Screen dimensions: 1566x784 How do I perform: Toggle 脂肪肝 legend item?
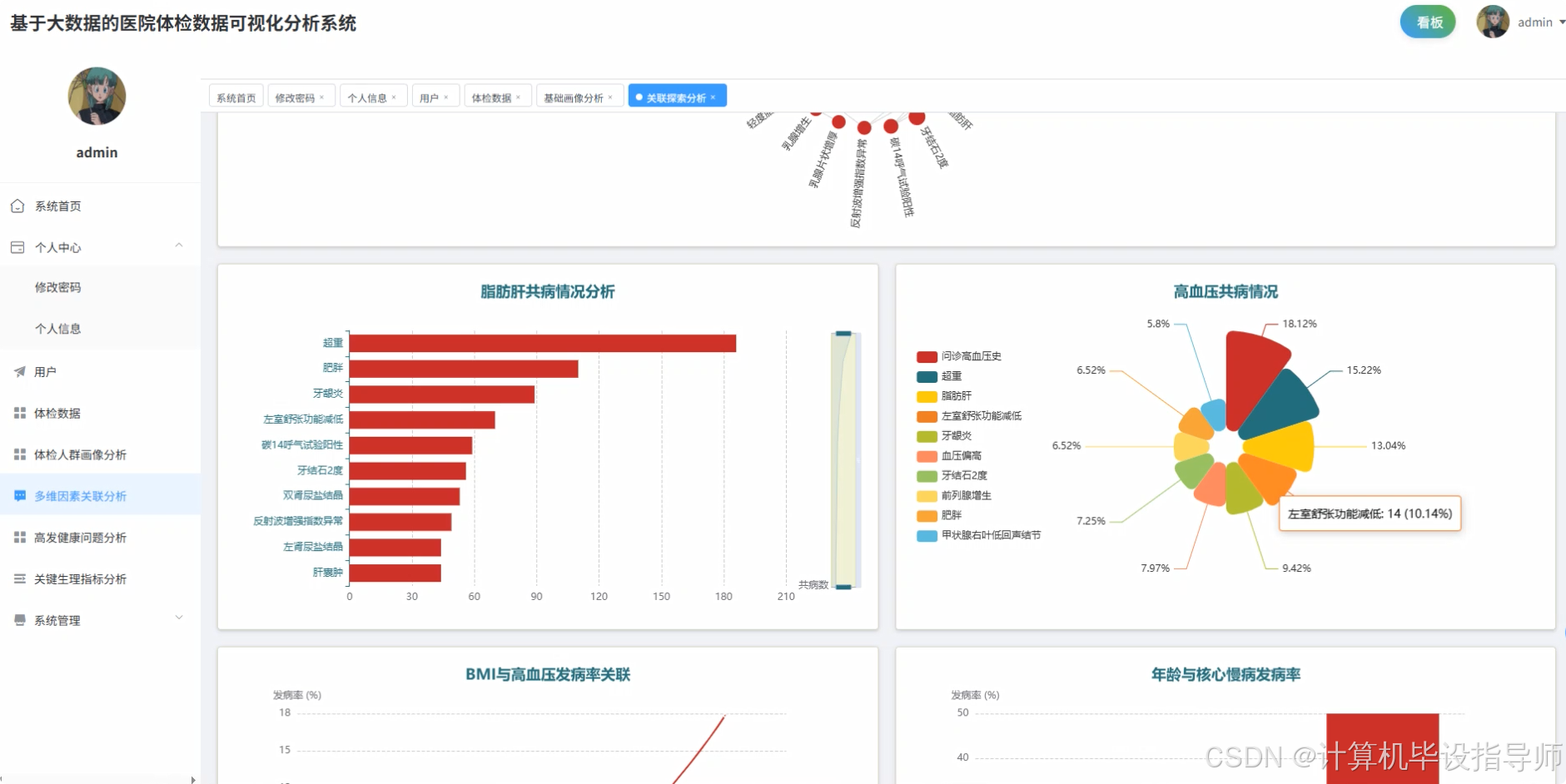pos(944,396)
